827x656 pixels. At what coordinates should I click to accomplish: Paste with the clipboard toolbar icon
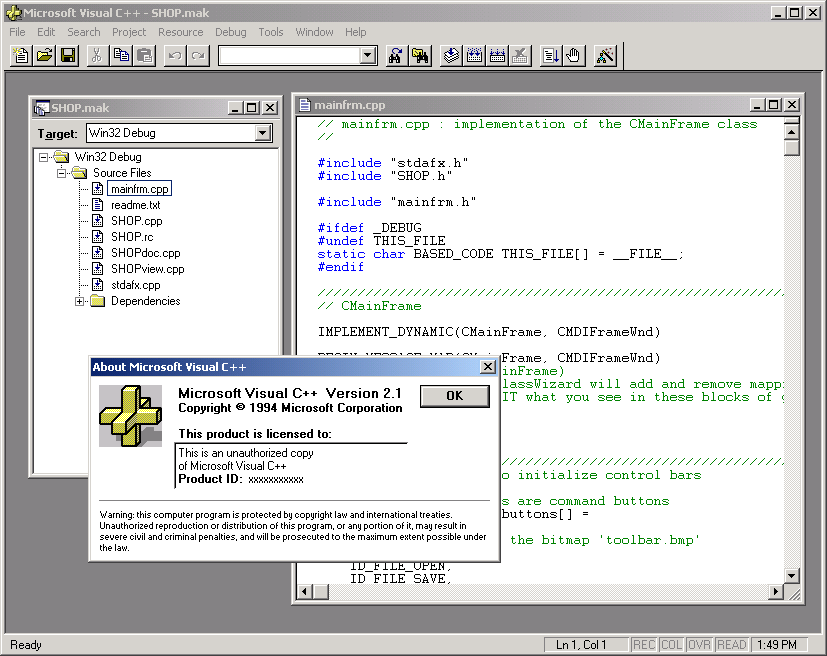pos(145,55)
